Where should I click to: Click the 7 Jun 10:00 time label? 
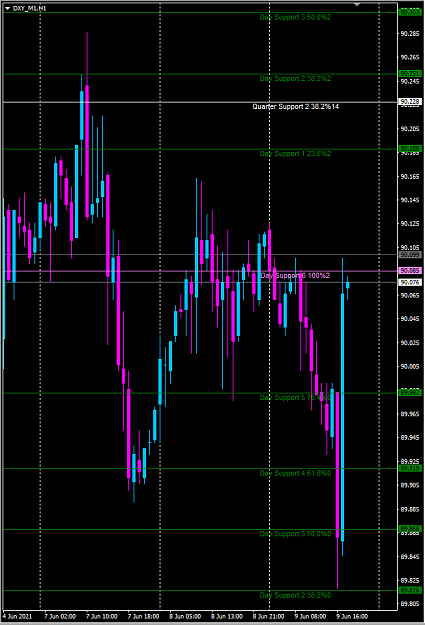pyautogui.click(x=102, y=616)
